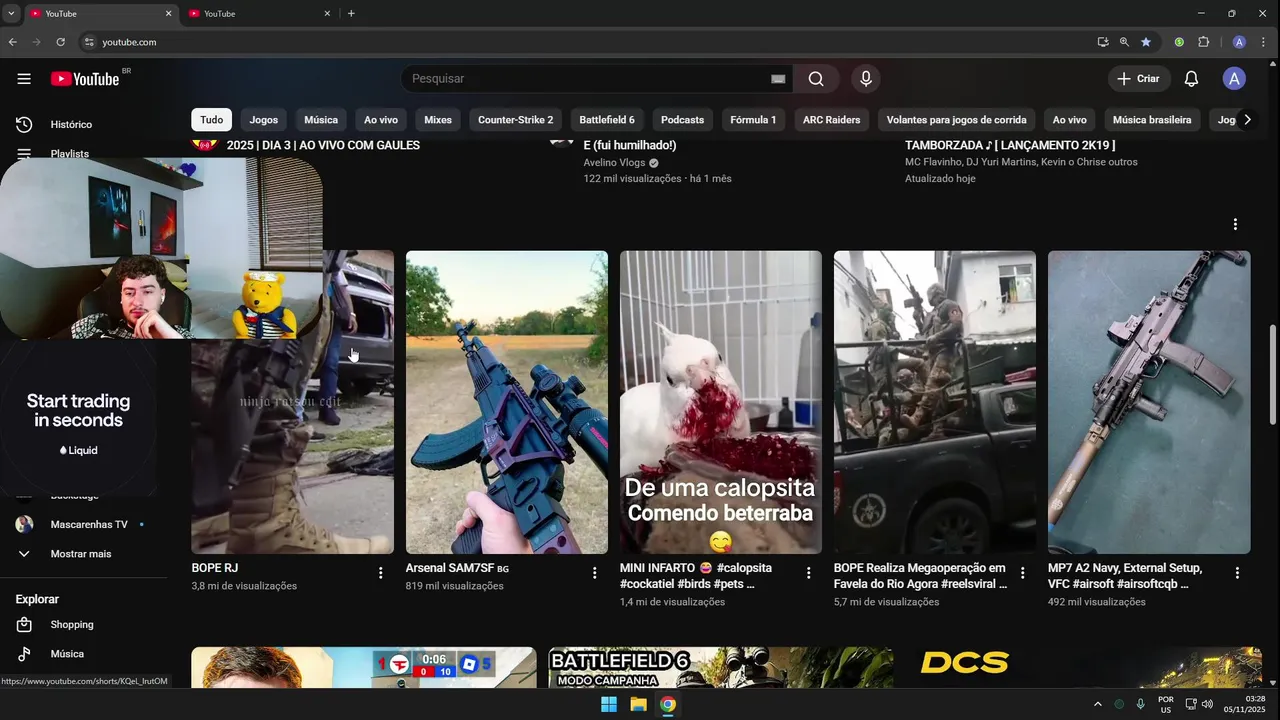Open the BOPE RJ short title
1280x720 pixels.
point(215,568)
